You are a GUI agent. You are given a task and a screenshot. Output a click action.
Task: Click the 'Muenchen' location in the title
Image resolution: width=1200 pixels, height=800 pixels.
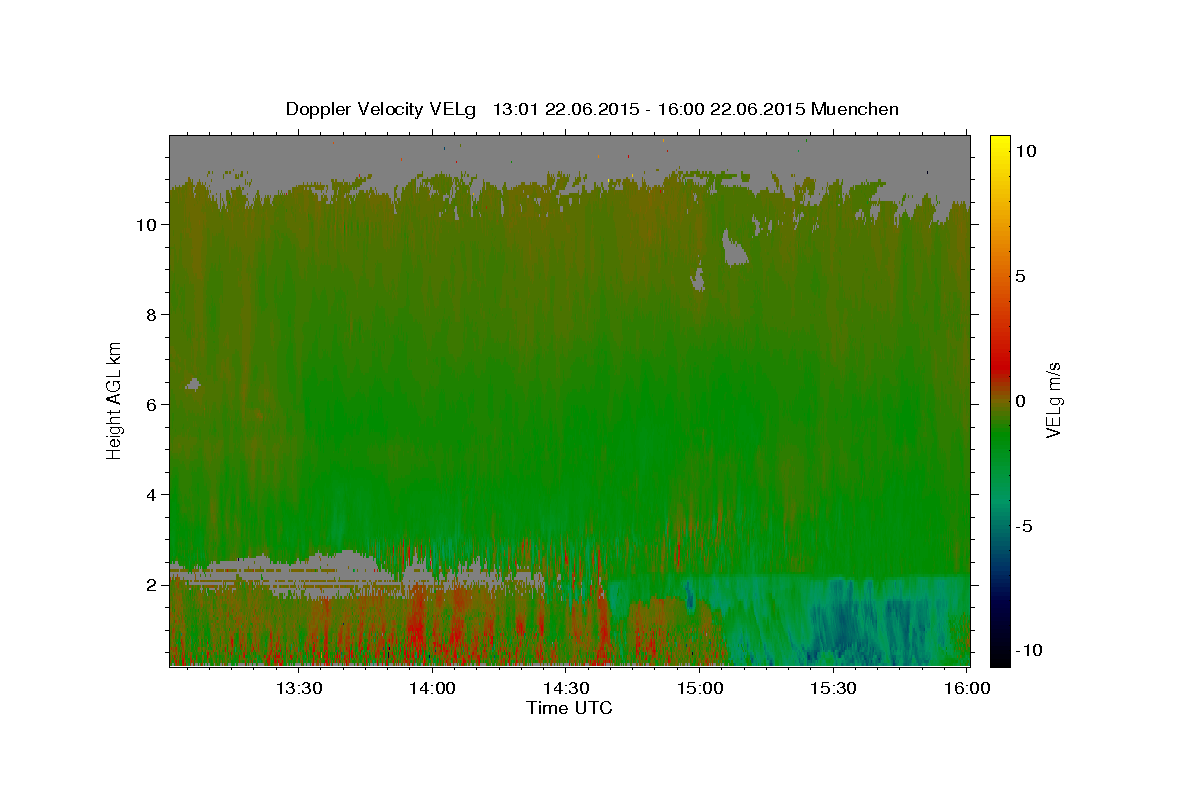855,109
